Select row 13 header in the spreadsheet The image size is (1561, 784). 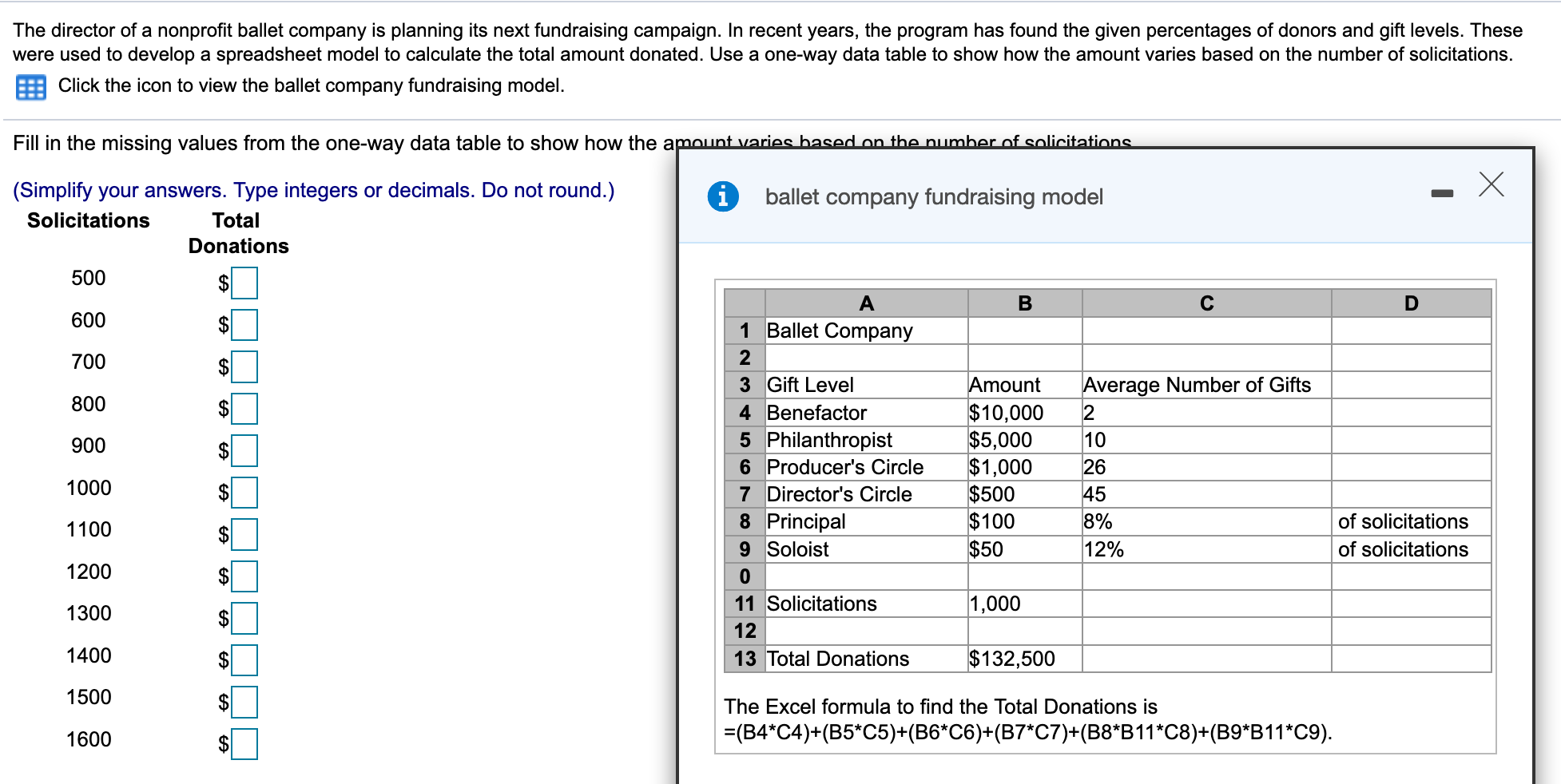pos(744,659)
